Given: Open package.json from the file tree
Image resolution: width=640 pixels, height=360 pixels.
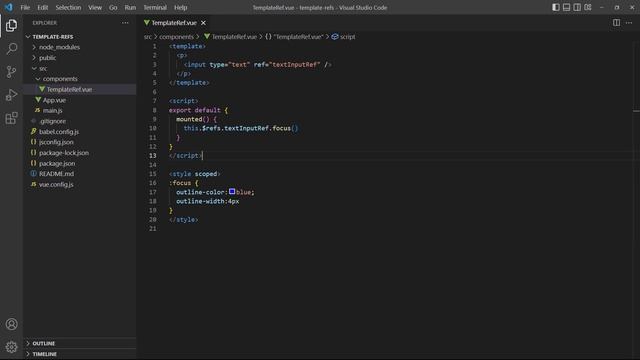Looking at the screenshot, I should coord(80,163).
